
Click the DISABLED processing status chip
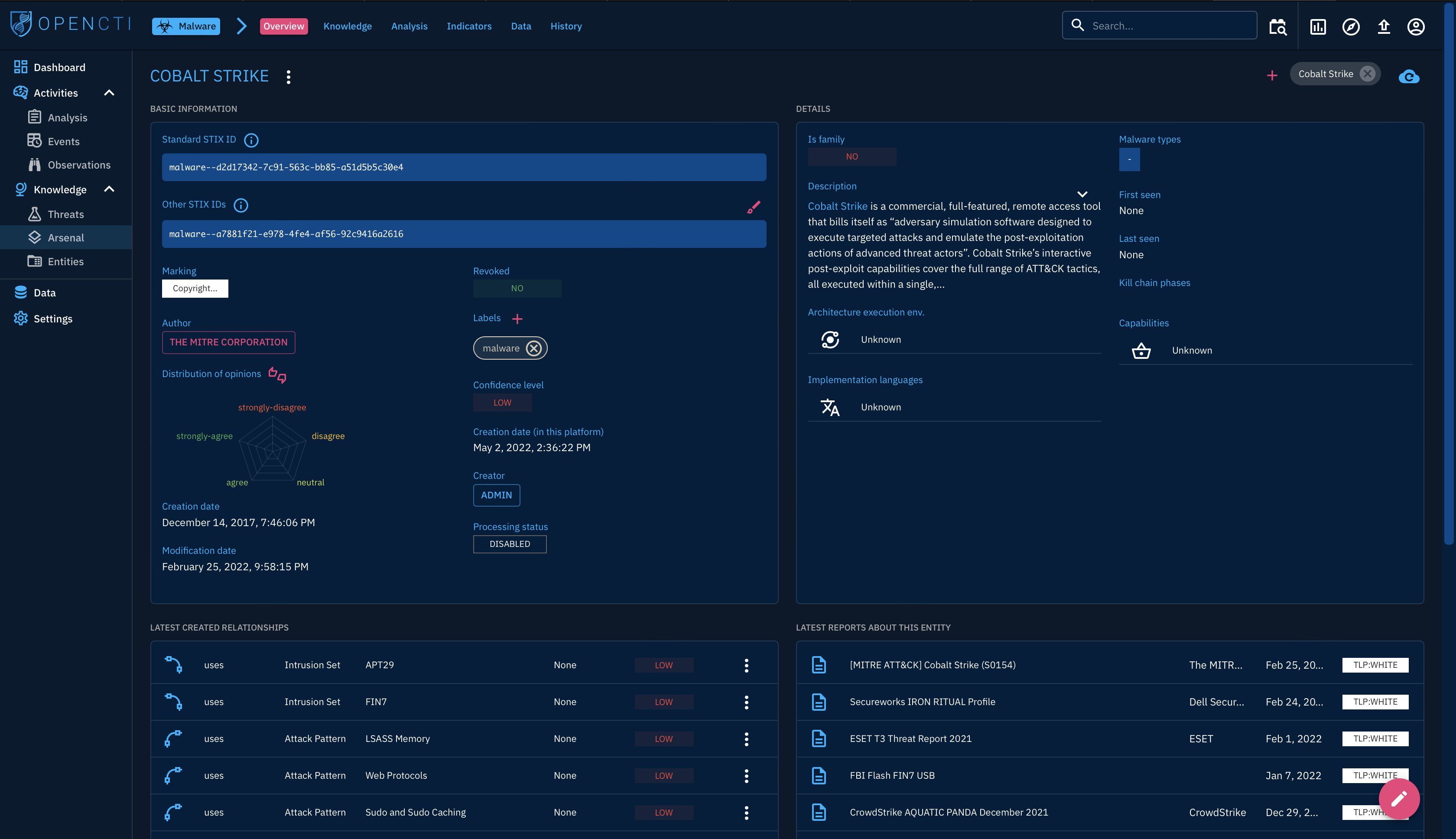[x=509, y=545]
